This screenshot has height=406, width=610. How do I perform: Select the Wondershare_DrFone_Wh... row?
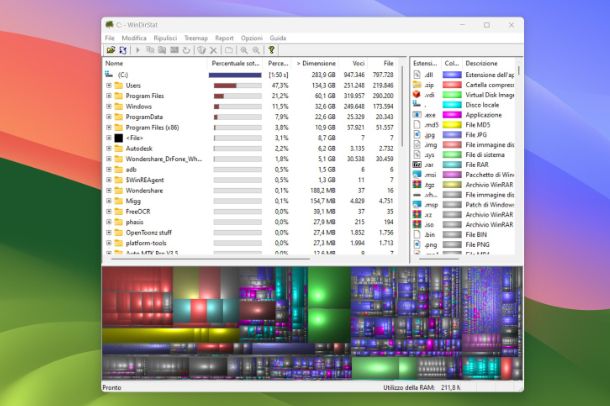pyautogui.click(x=251, y=159)
